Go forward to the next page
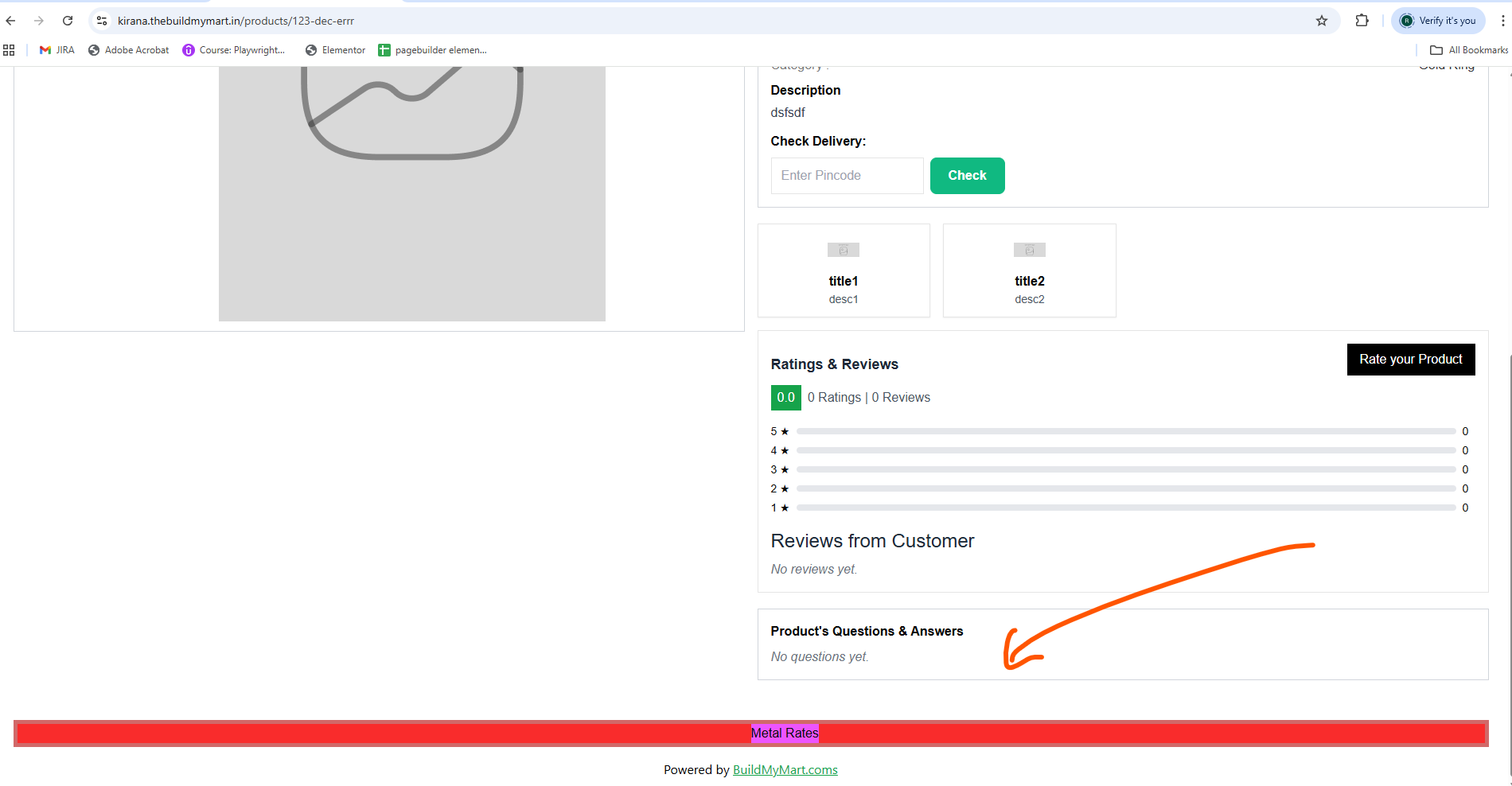The width and height of the screenshot is (1512, 786). pyautogui.click(x=39, y=21)
